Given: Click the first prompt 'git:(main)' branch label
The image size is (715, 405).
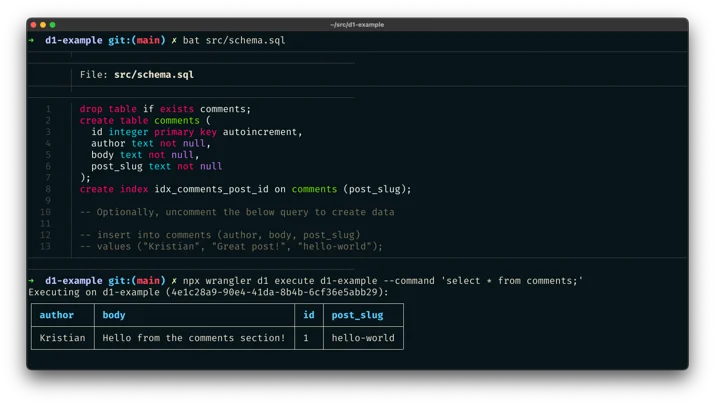Looking at the screenshot, I should coord(137,40).
